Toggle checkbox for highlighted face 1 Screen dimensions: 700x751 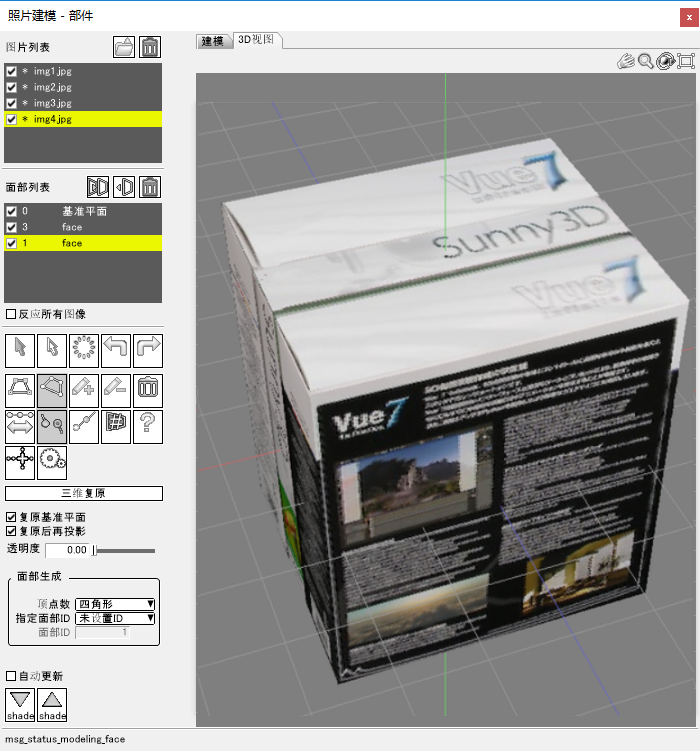11,243
